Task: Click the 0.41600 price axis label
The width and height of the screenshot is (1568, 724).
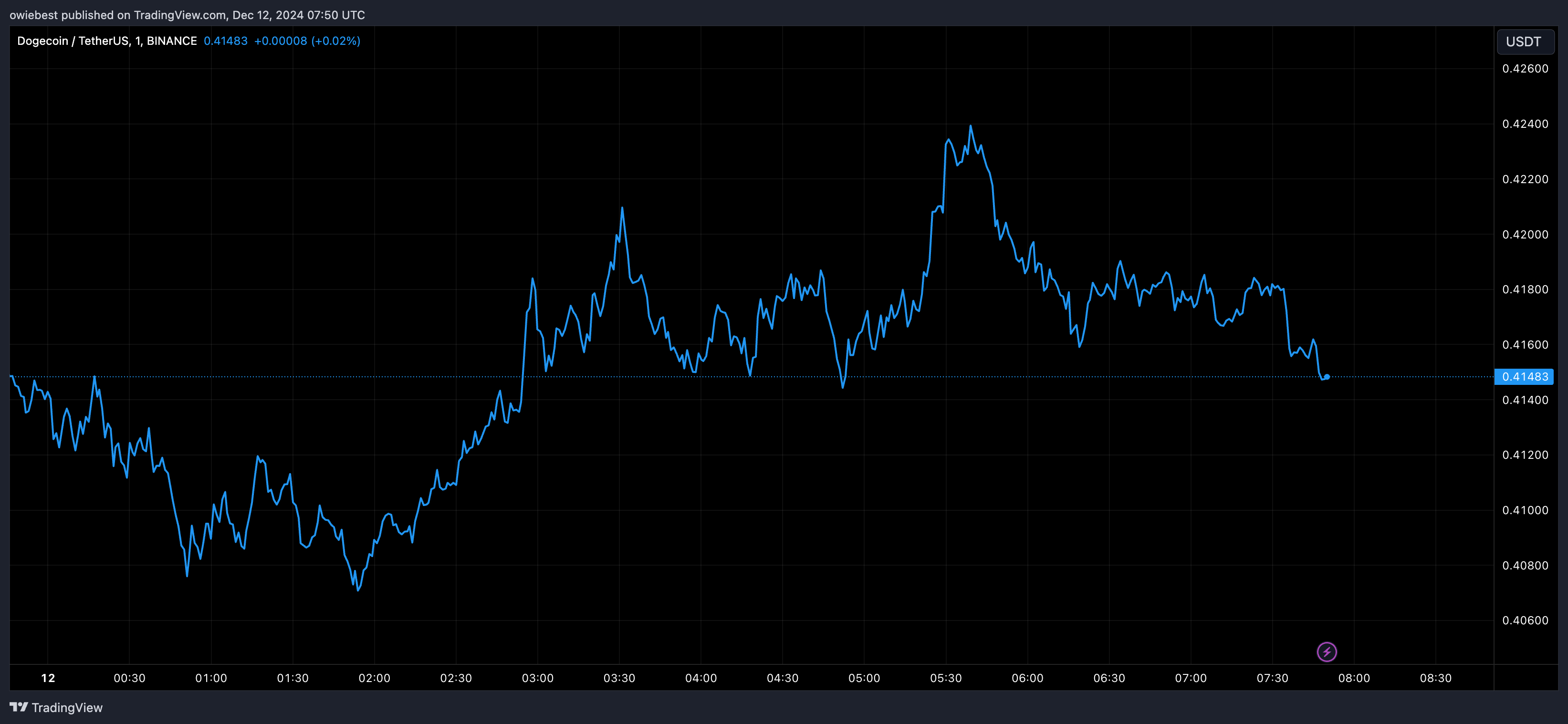Action: click(x=1525, y=345)
